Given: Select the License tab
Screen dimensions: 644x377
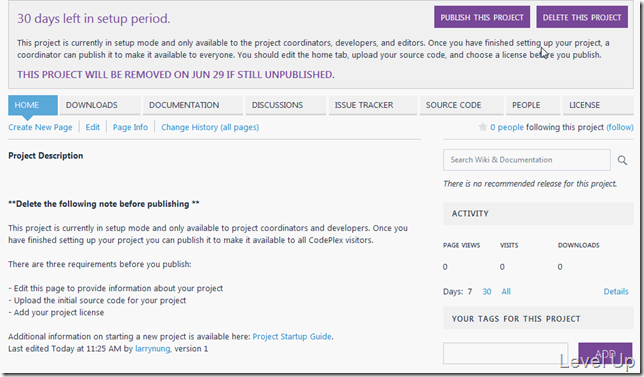Looking at the screenshot, I should coord(598,105).
